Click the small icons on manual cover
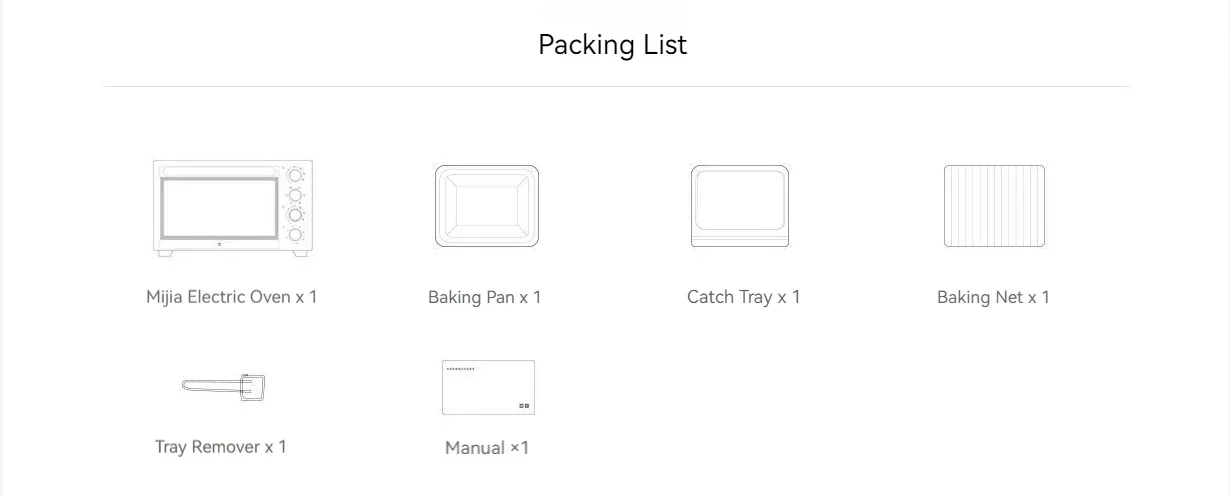 point(523,406)
